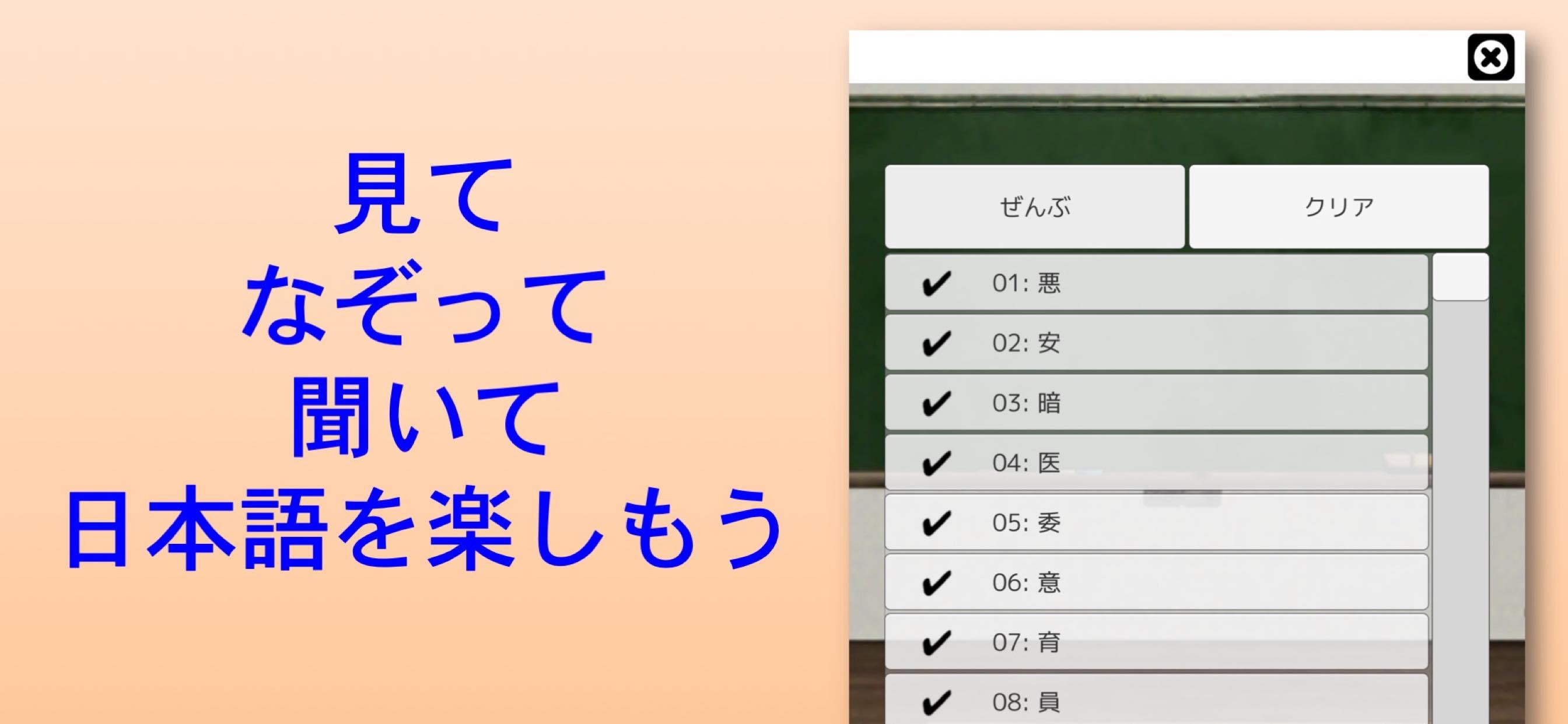Toggle the 03: 暗 row
The image size is (1568, 724).
[x=1156, y=403]
